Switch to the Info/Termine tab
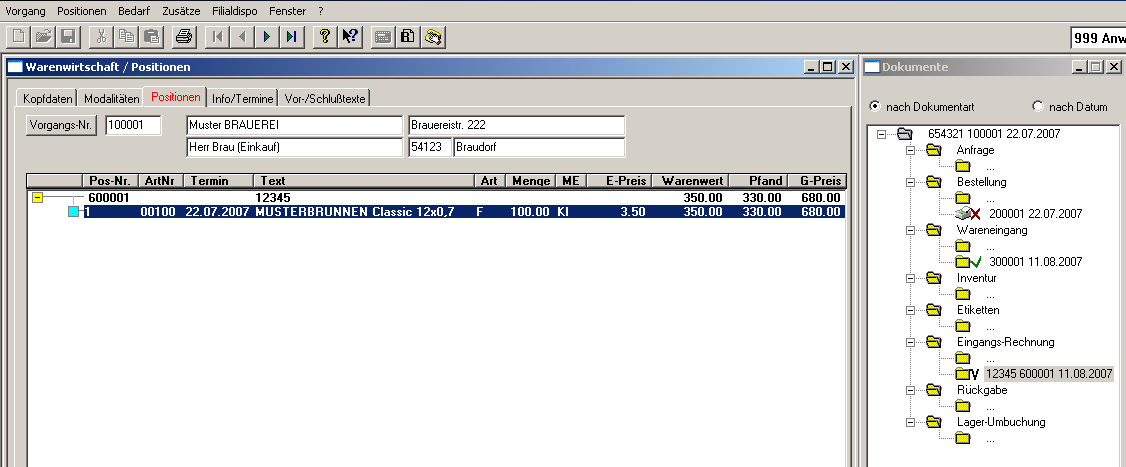 pos(242,98)
